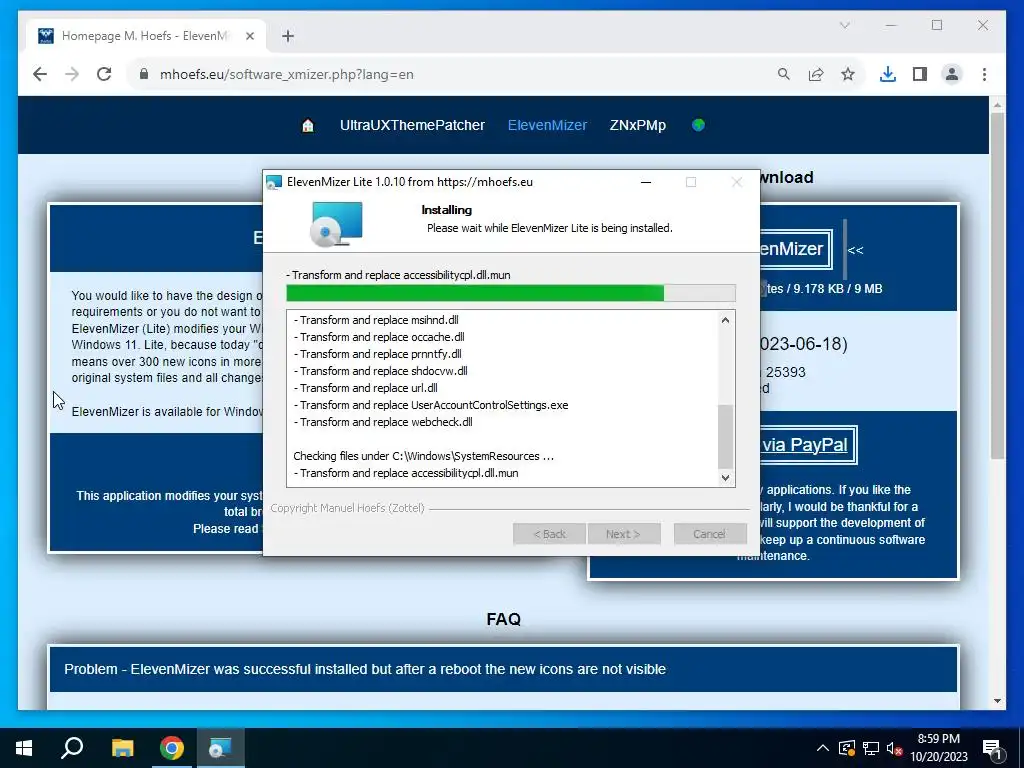The width and height of the screenshot is (1024, 768).
Task: Open Chrome's downloads icon
Action: click(888, 74)
